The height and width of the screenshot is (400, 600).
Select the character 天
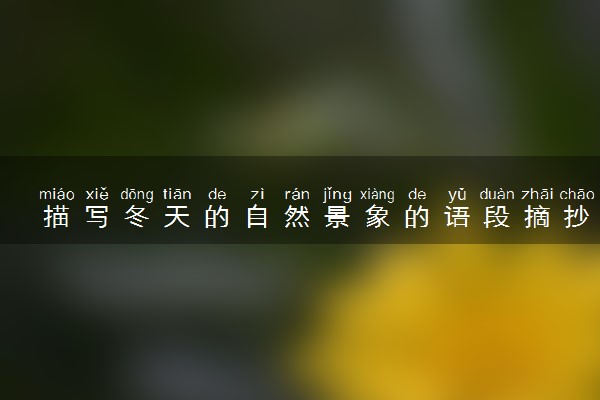coord(177,217)
